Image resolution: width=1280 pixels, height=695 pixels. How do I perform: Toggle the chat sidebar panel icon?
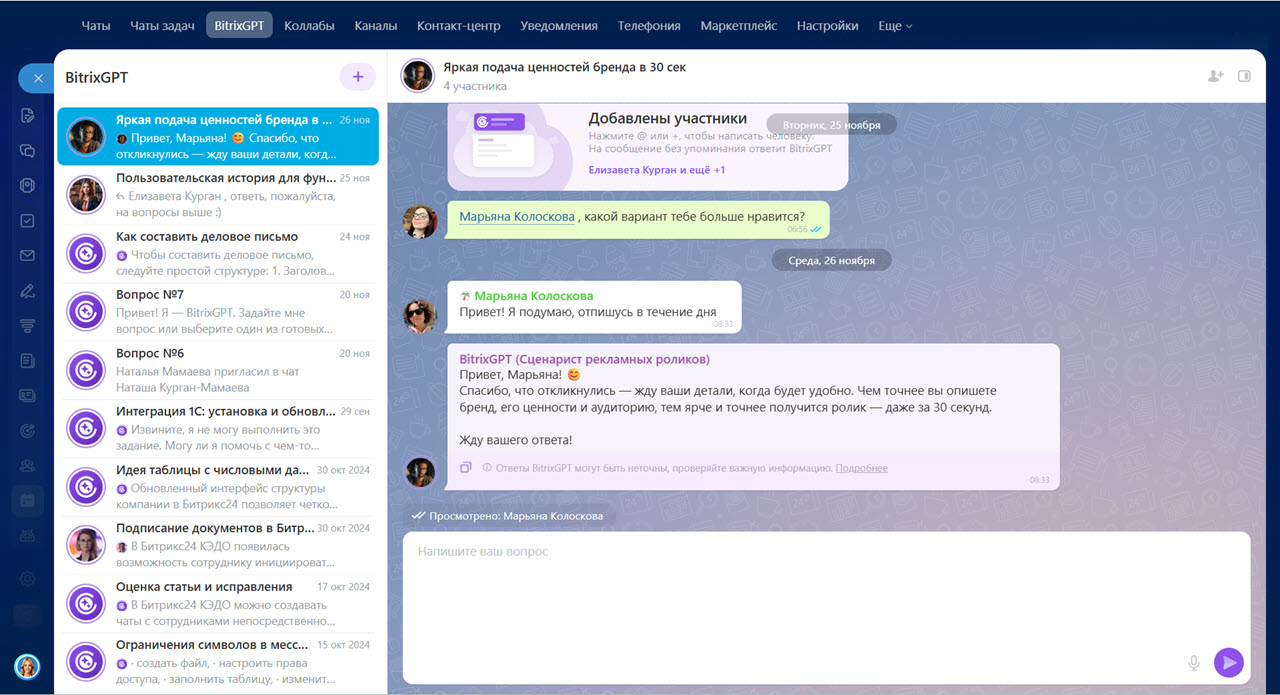tap(1244, 76)
